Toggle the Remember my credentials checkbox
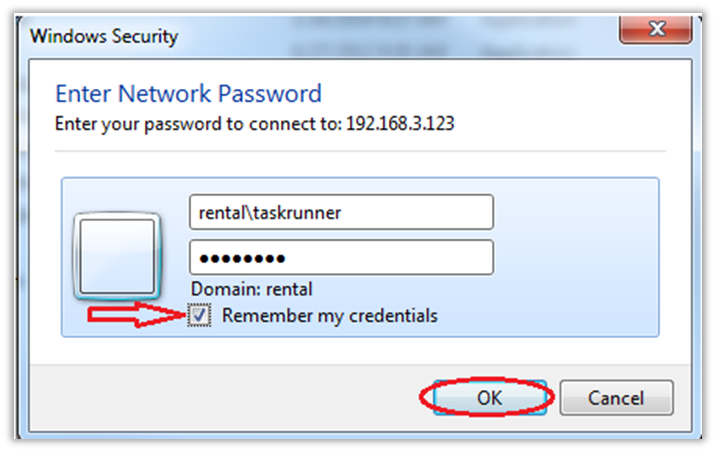The width and height of the screenshot is (716, 452). coord(200,316)
